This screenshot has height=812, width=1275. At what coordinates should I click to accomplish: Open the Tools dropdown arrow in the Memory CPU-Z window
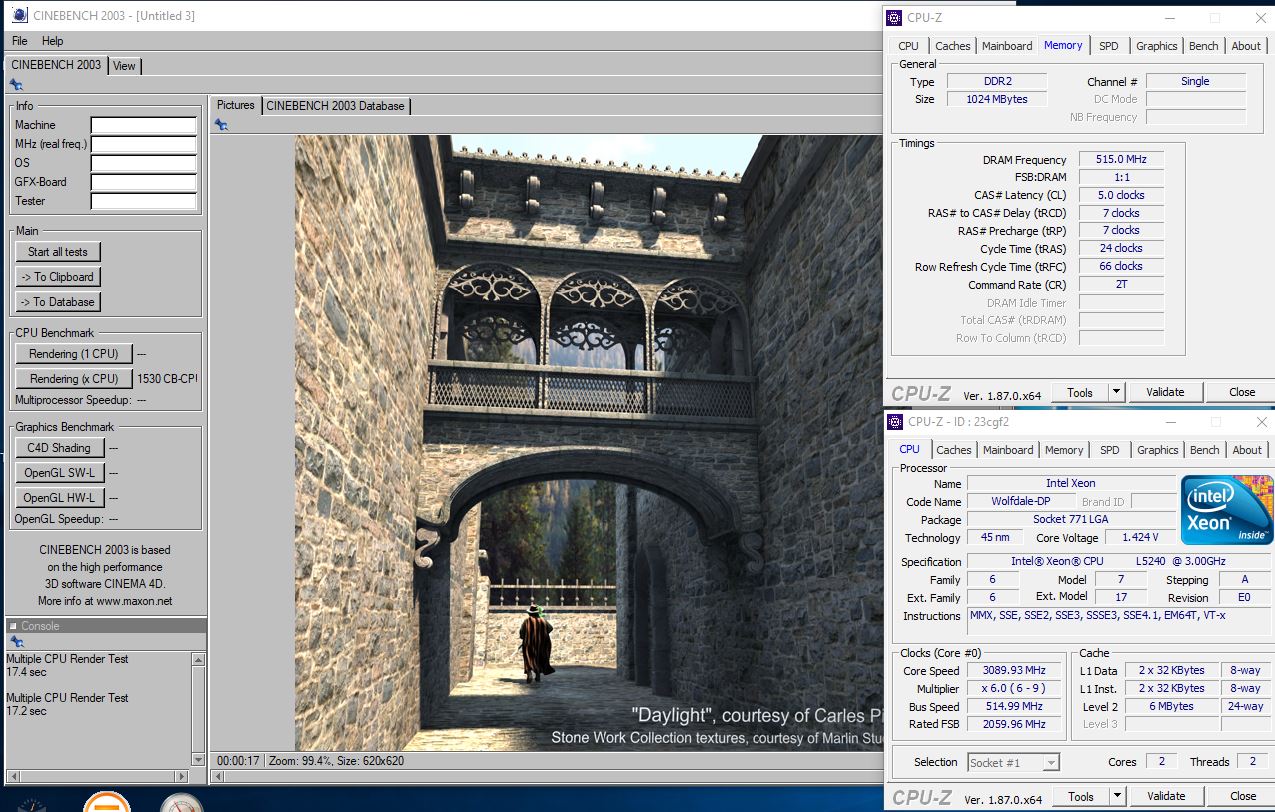coord(1117,392)
